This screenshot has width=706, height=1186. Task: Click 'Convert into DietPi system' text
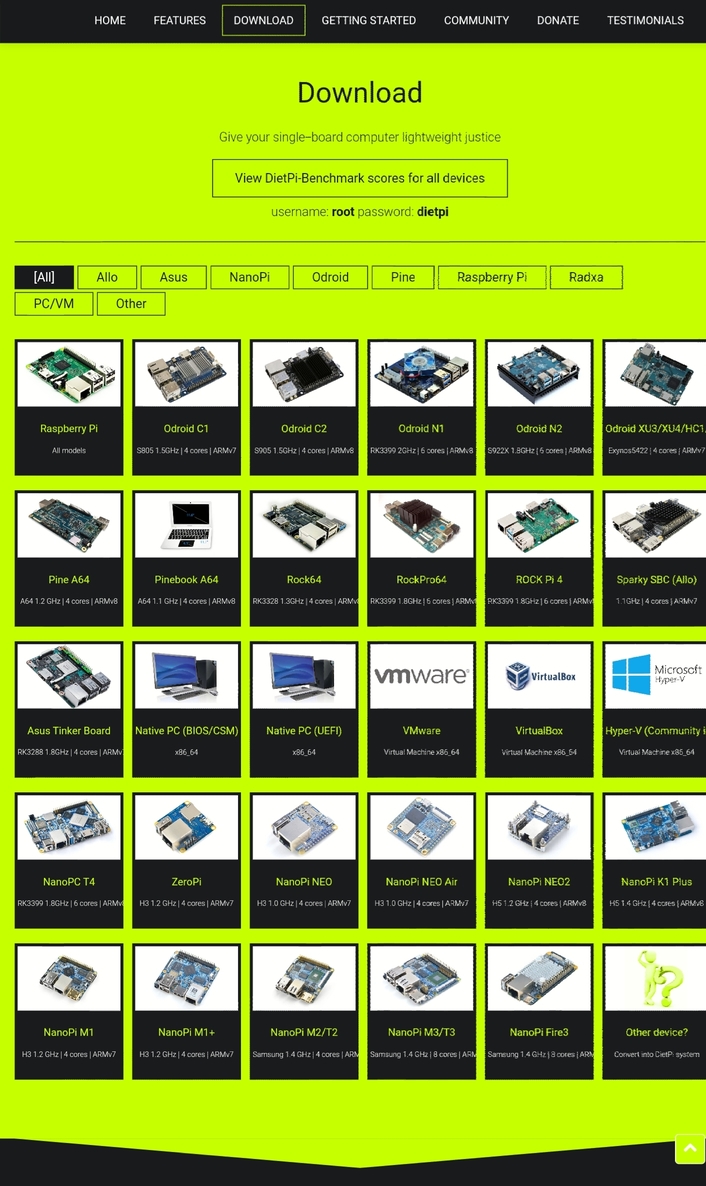(x=656, y=1054)
